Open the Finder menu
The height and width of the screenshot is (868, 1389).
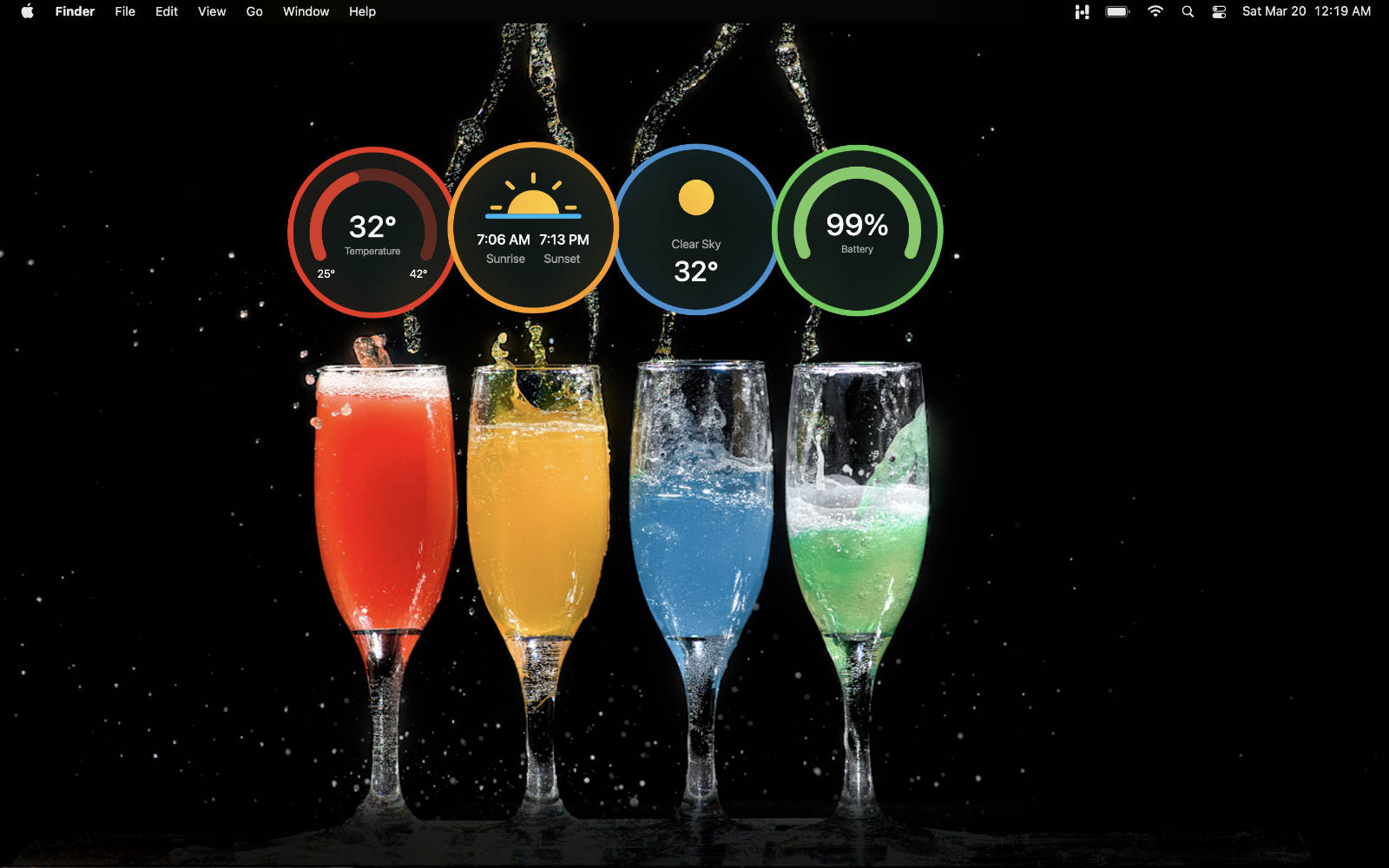(x=75, y=11)
